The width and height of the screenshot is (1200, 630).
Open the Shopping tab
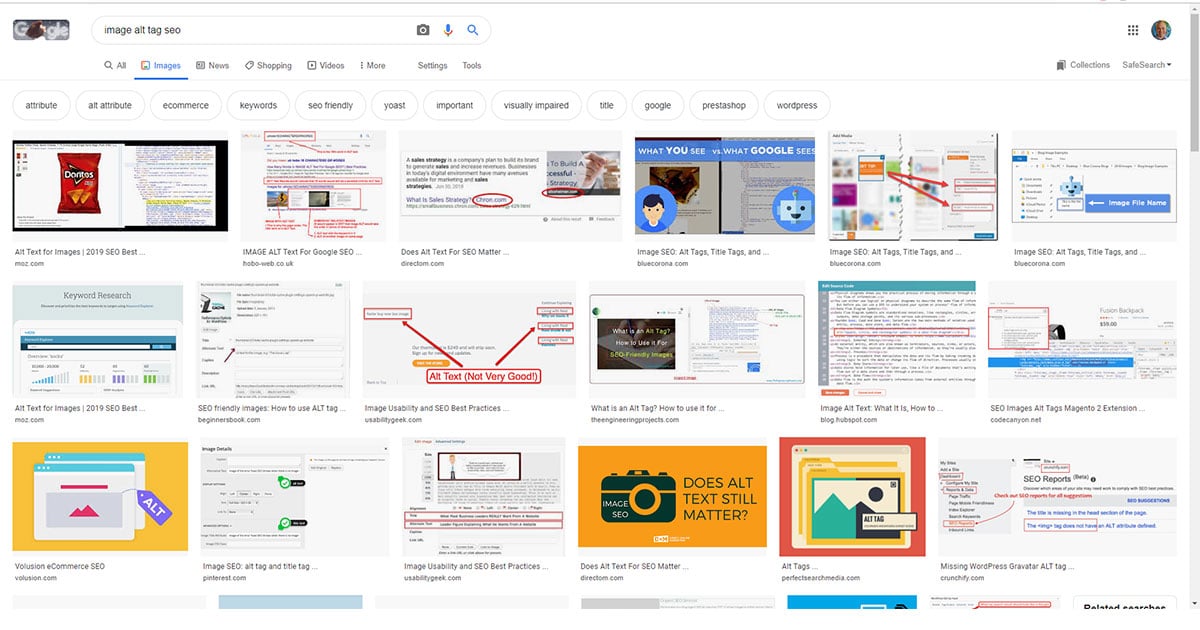(267, 66)
